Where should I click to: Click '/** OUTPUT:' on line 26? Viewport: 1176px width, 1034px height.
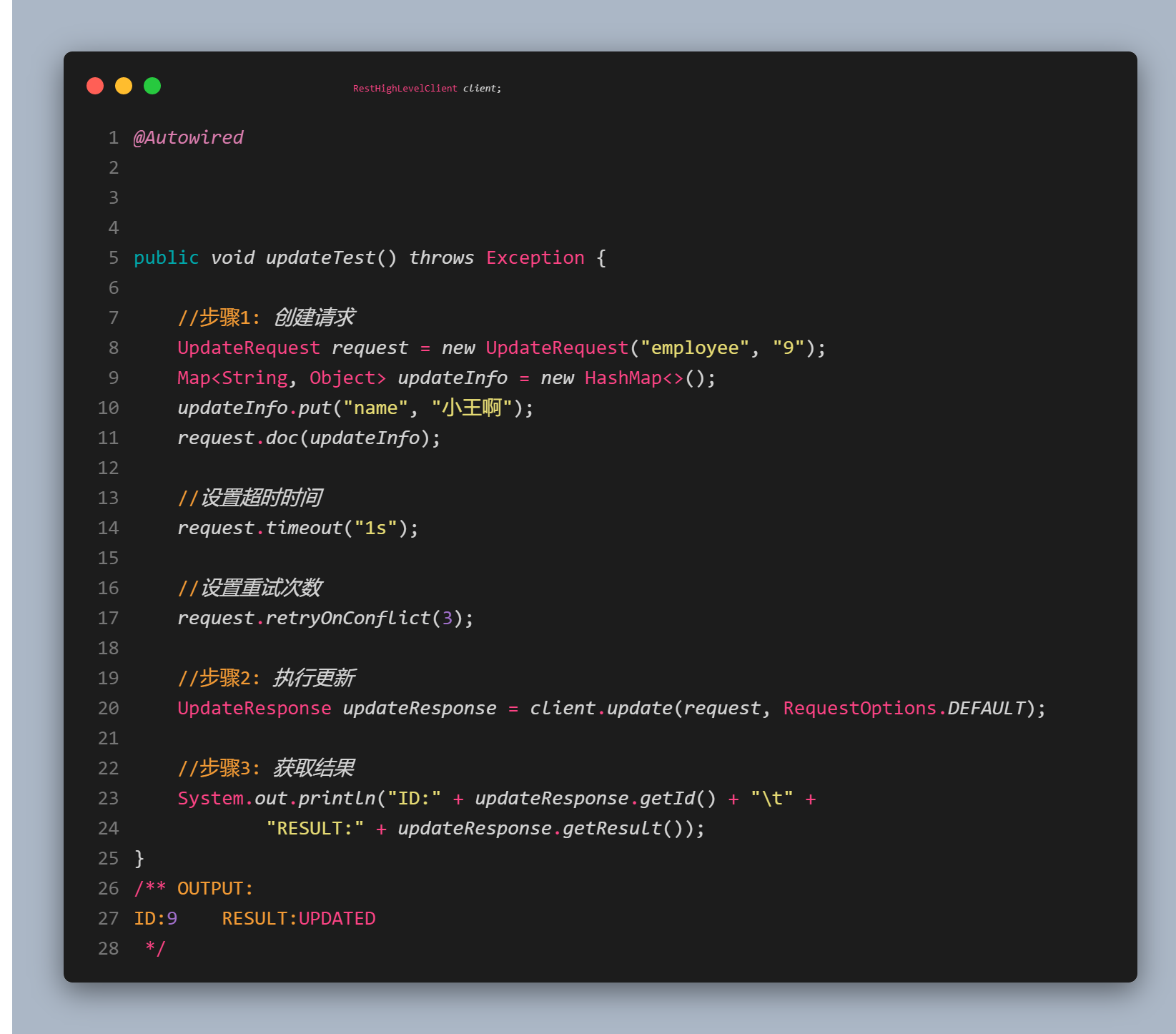point(193,888)
